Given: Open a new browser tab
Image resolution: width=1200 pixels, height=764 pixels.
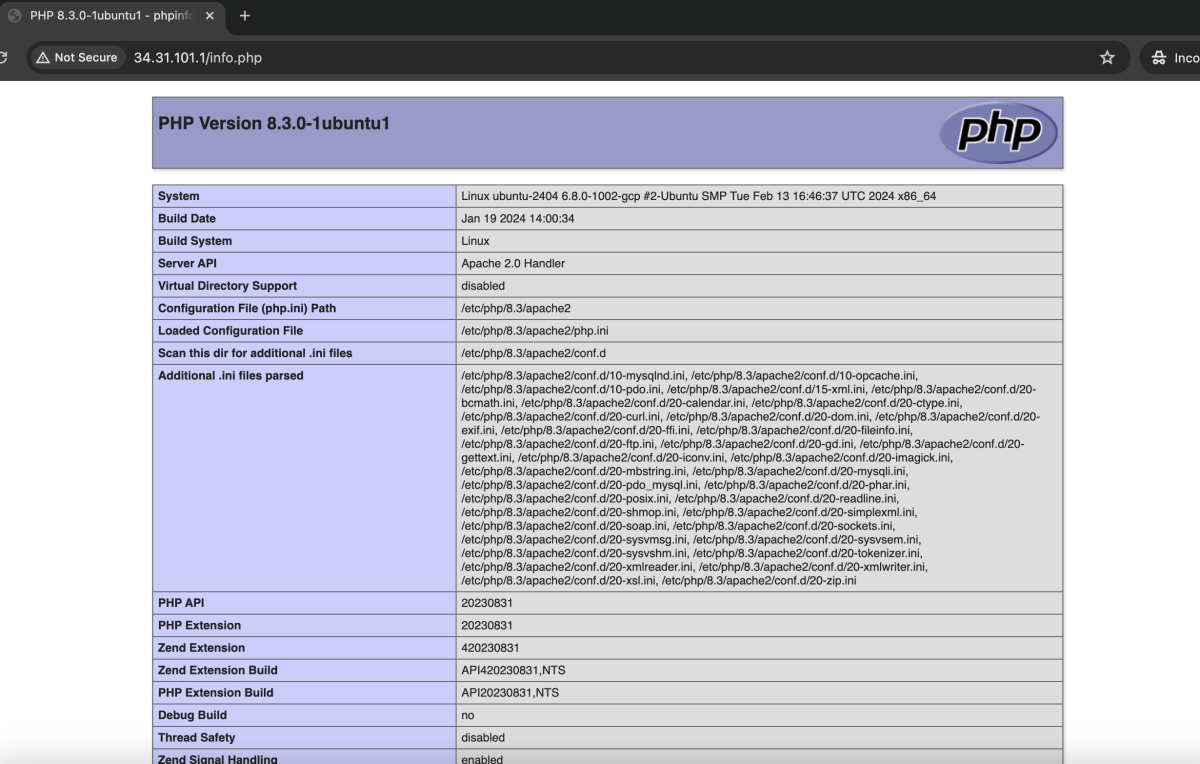Looking at the screenshot, I should click(245, 16).
